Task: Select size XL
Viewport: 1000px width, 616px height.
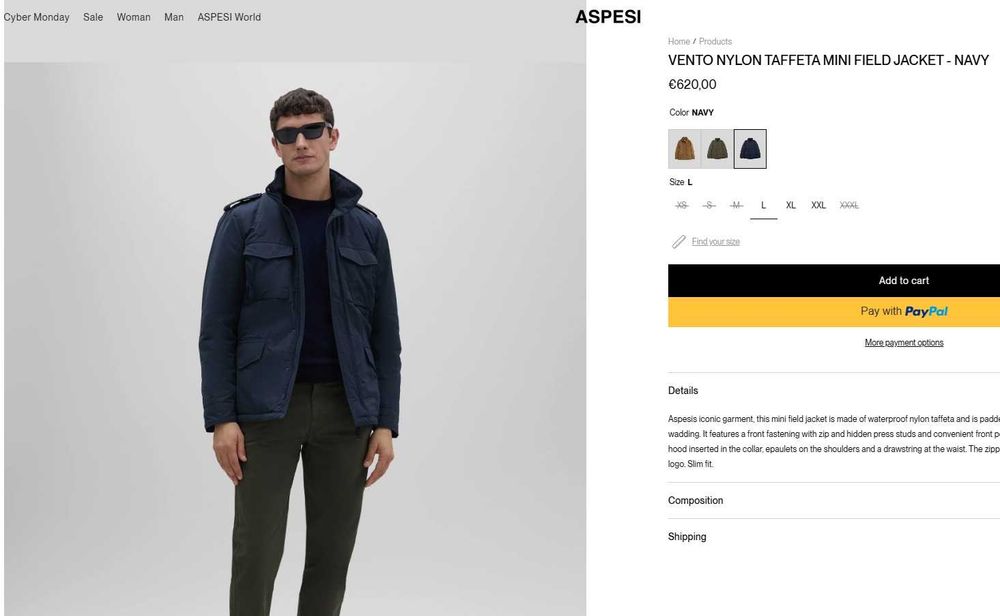Action: click(x=790, y=206)
